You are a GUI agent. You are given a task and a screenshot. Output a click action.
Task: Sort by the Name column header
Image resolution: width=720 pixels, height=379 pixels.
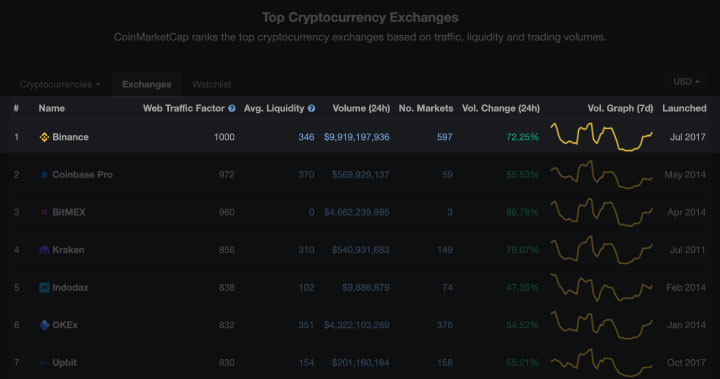pyautogui.click(x=51, y=108)
